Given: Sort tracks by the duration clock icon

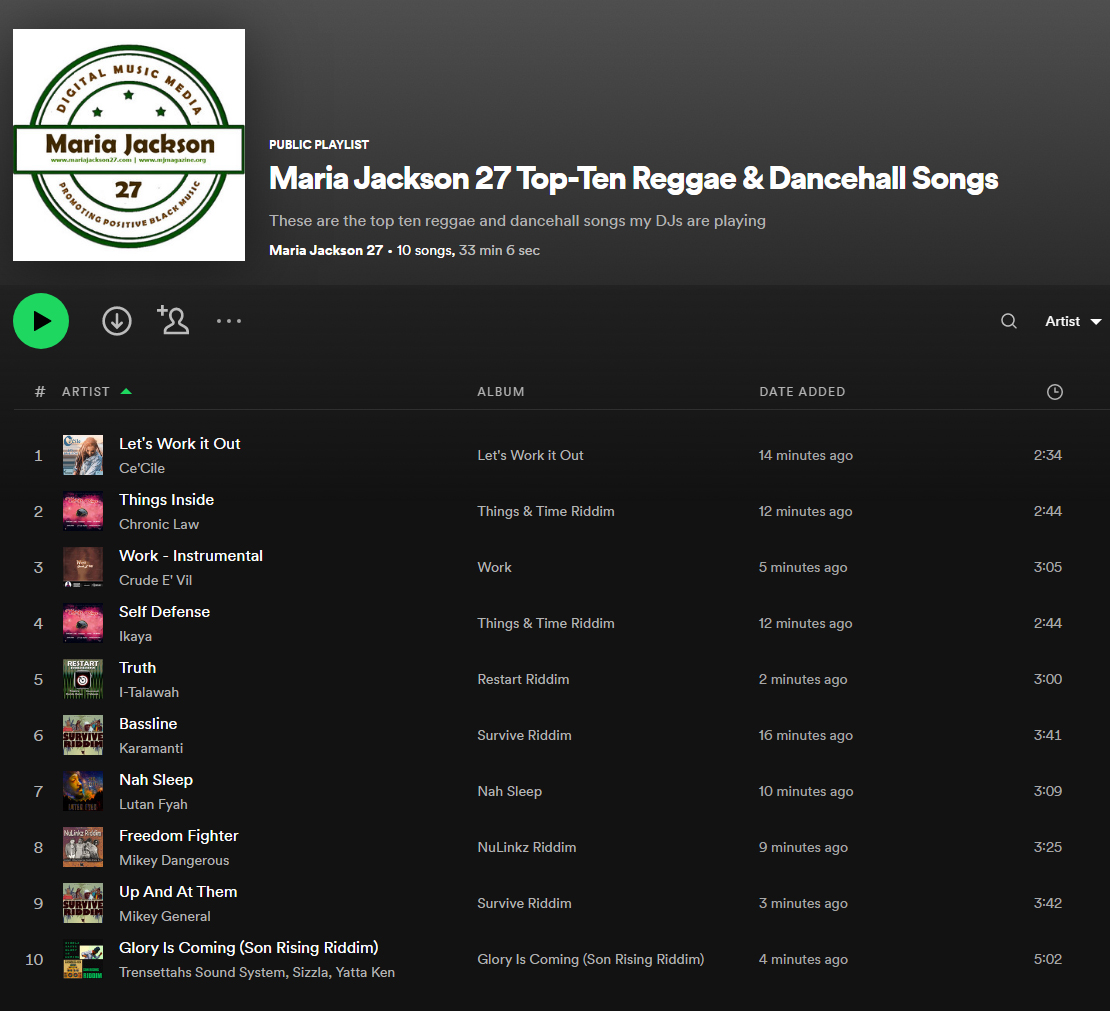Looking at the screenshot, I should pos(1054,391).
